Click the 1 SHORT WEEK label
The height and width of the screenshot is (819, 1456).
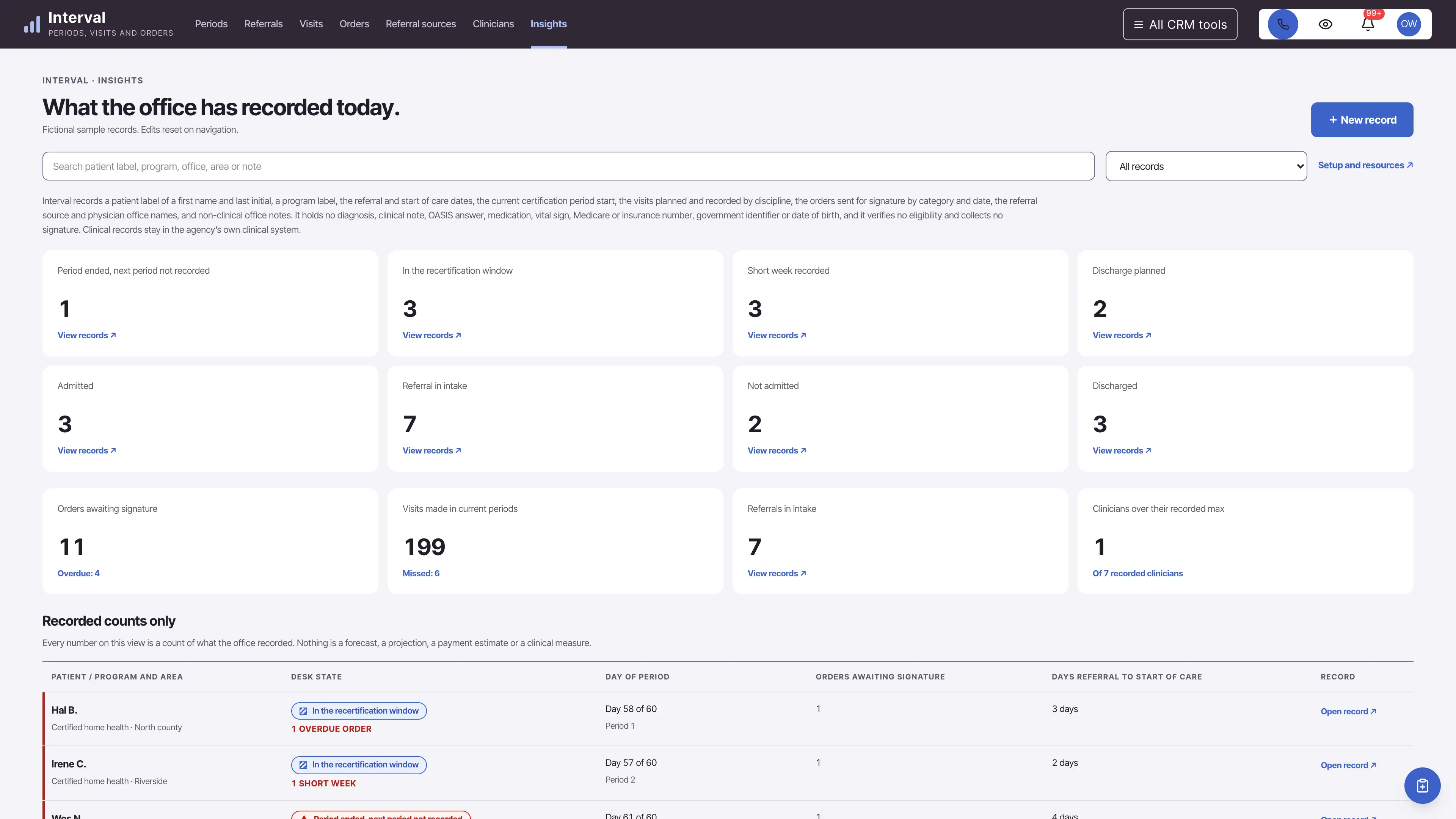(x=323, y=783)
